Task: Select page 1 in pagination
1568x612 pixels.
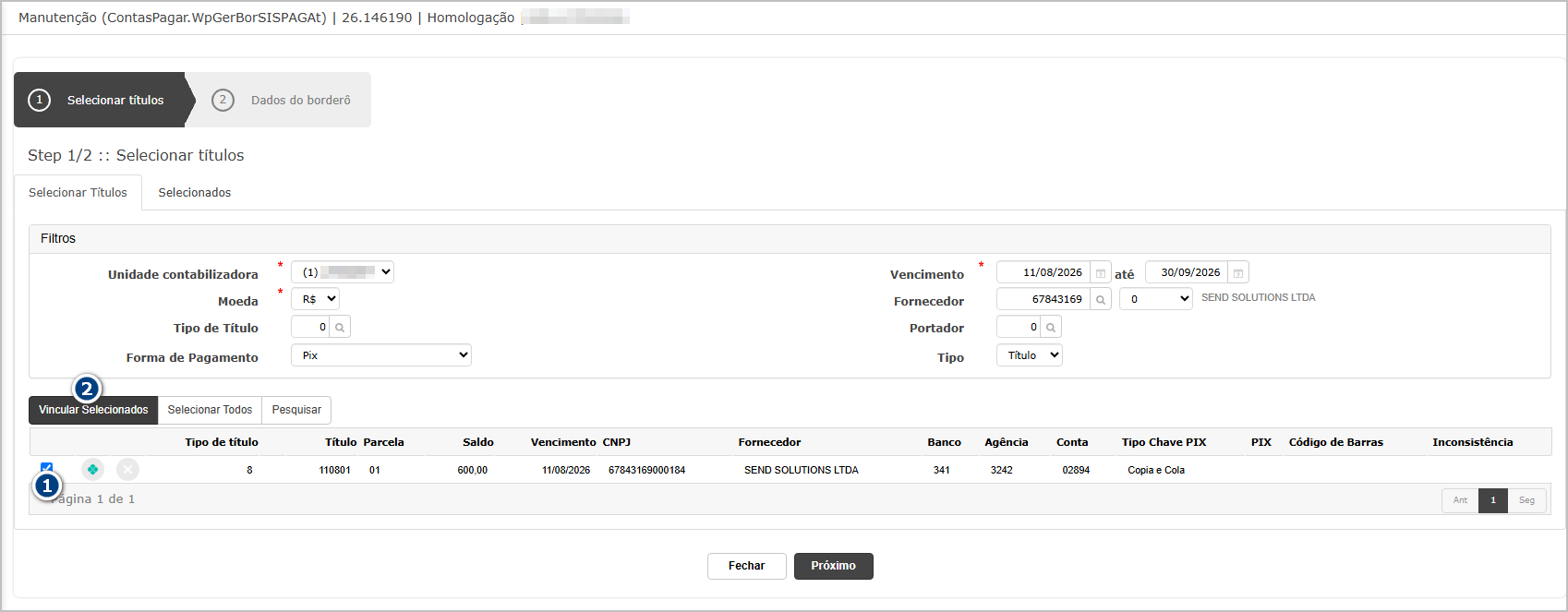Action: coord(1493,500)
